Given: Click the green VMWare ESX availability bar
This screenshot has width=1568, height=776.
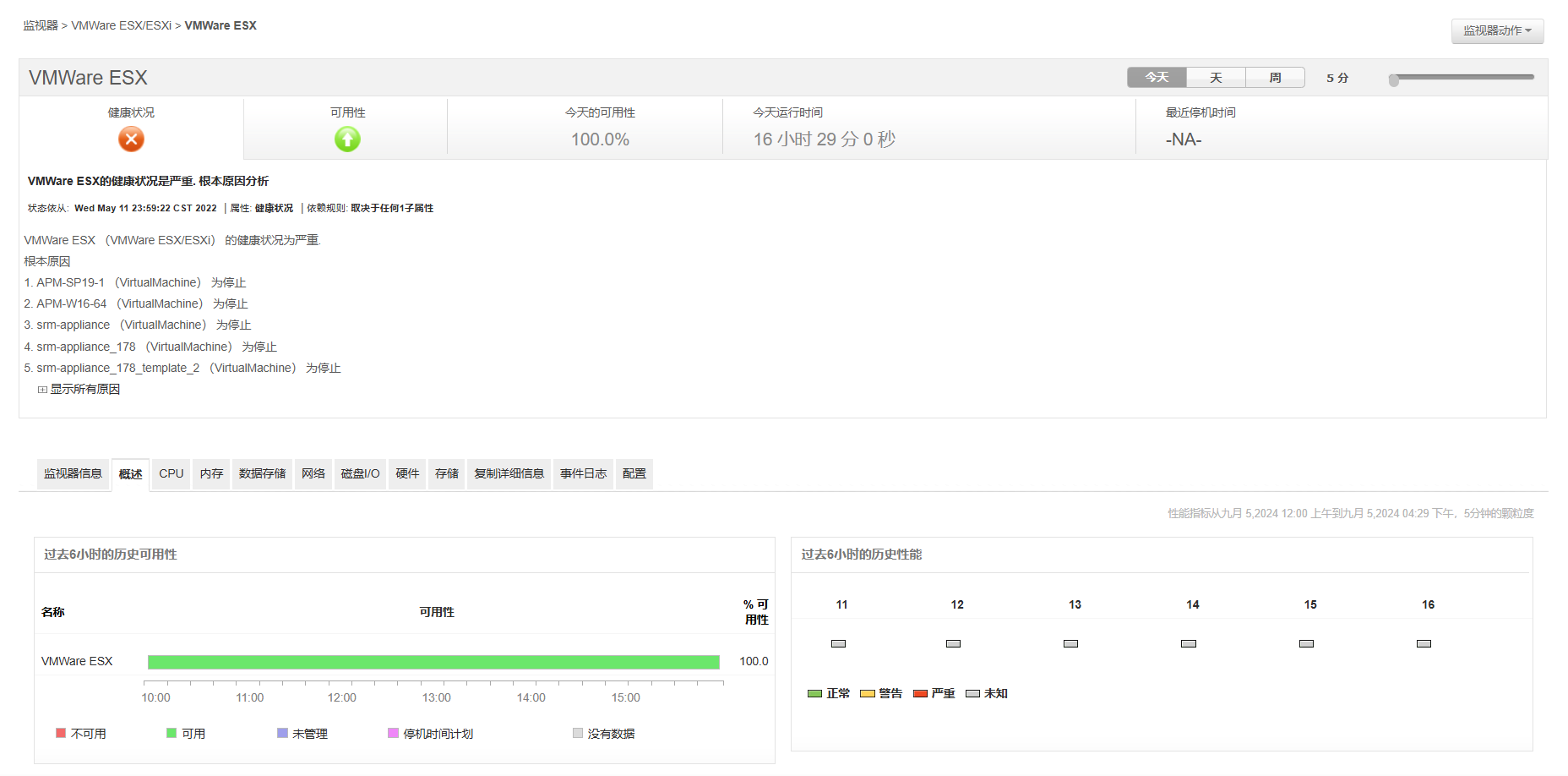Looking at the screenshot, I should click(x=433, y=662).
